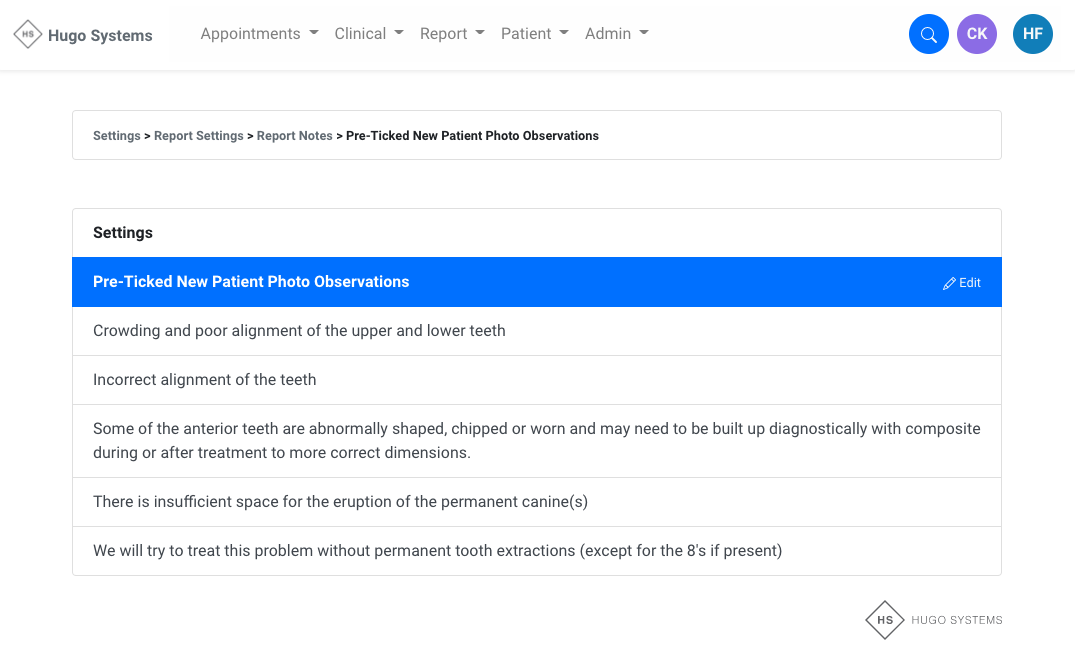Select the 'without permanent tooth extractions' row

coord(437,551)
